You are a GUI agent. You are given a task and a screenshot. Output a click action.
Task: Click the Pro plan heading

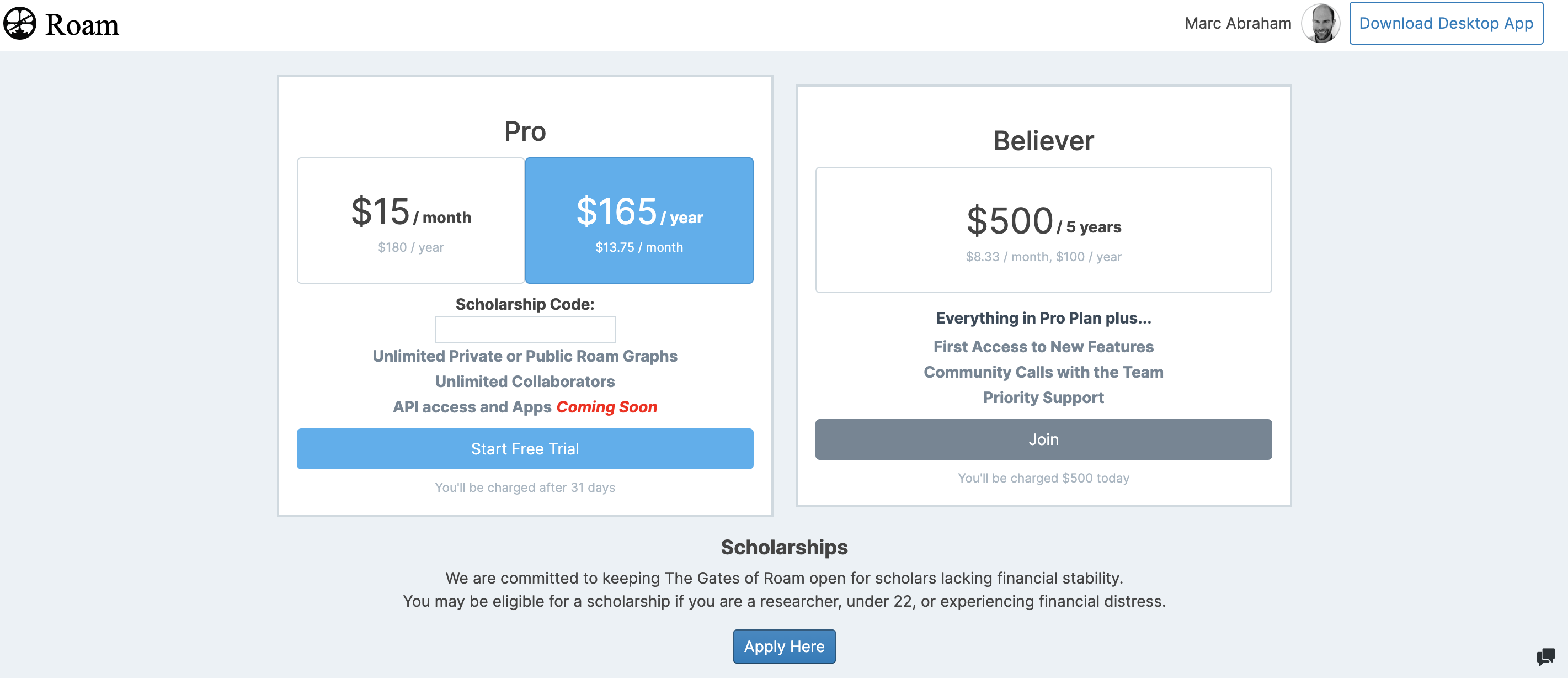(x=525, y=131)
